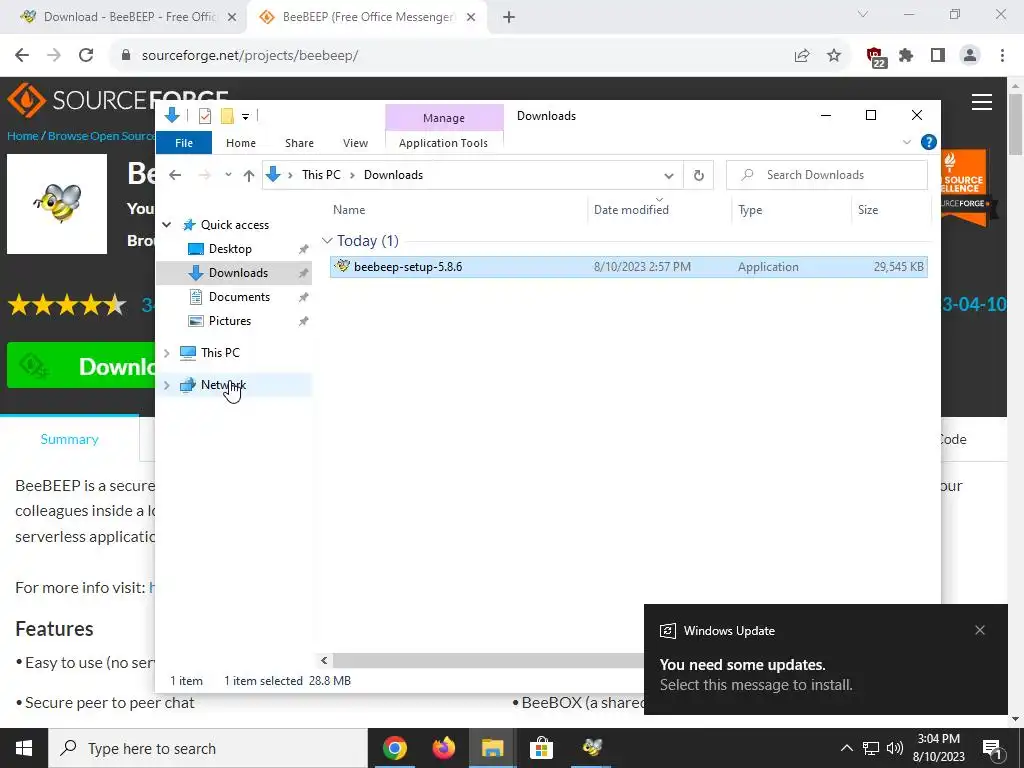Open a new Chrome tab
The width and height of the screenshot is (1024, 768).
coord(509,18)
